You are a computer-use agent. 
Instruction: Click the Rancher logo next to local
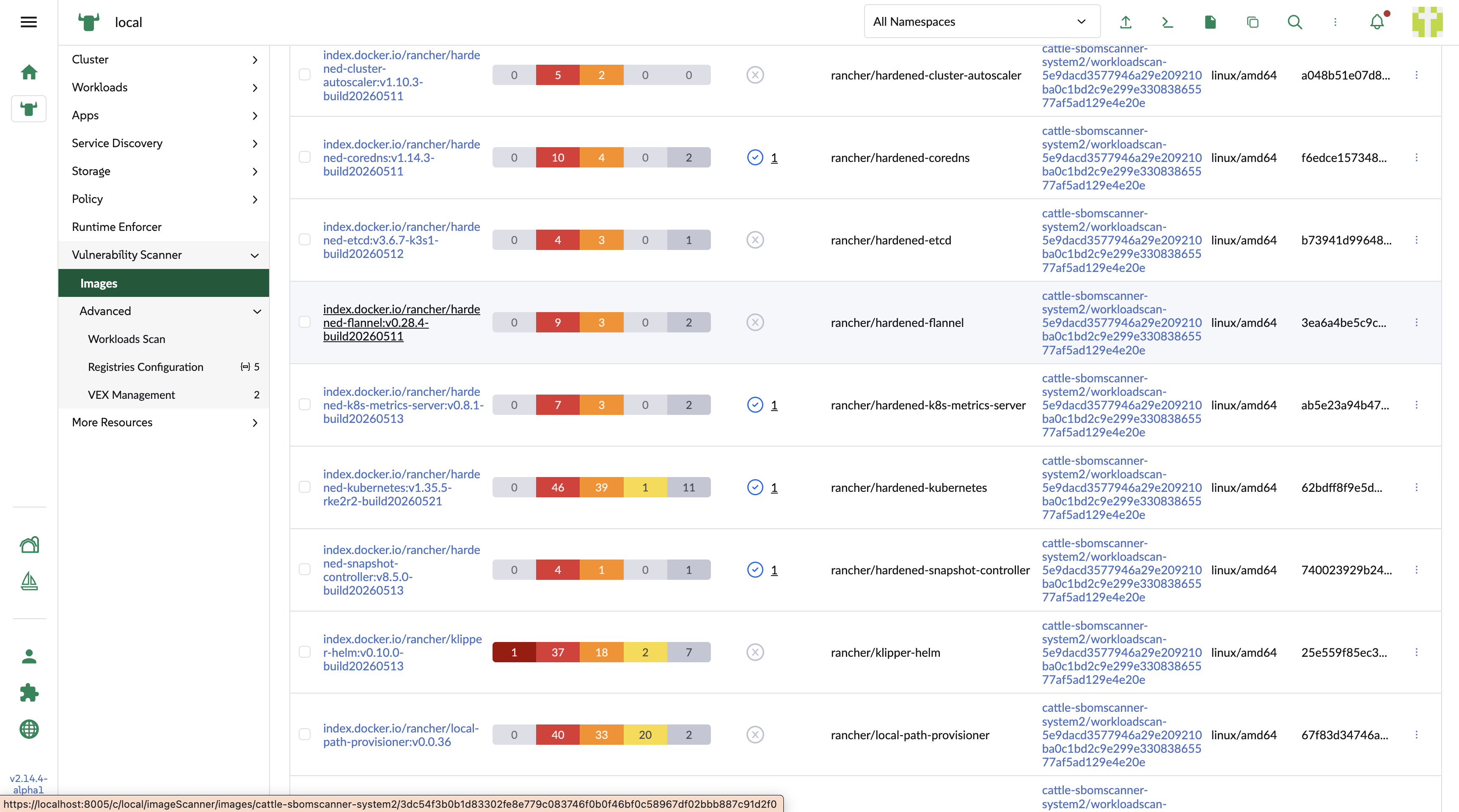click(88, 22)
